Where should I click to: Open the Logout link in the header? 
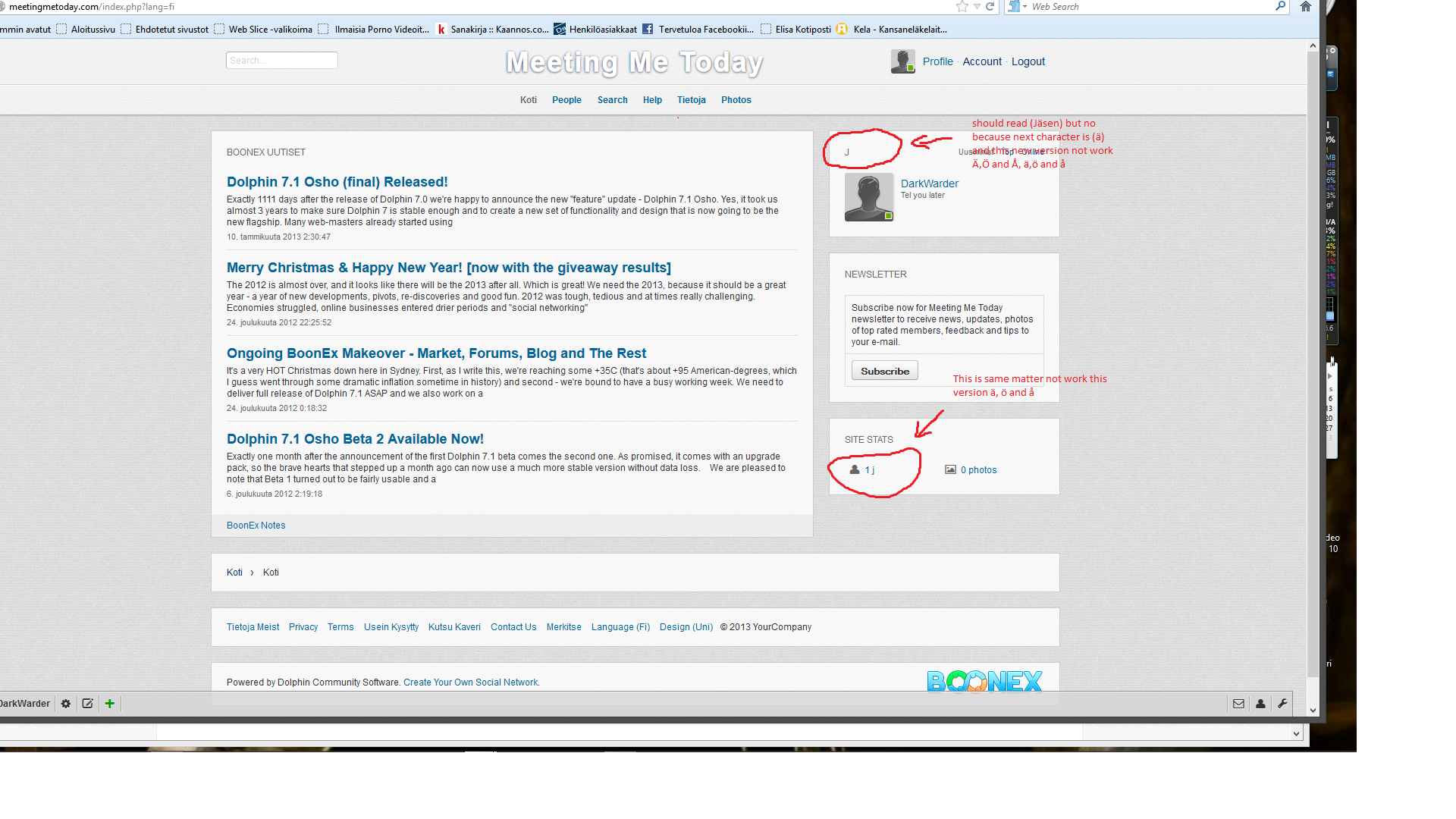1028,61
